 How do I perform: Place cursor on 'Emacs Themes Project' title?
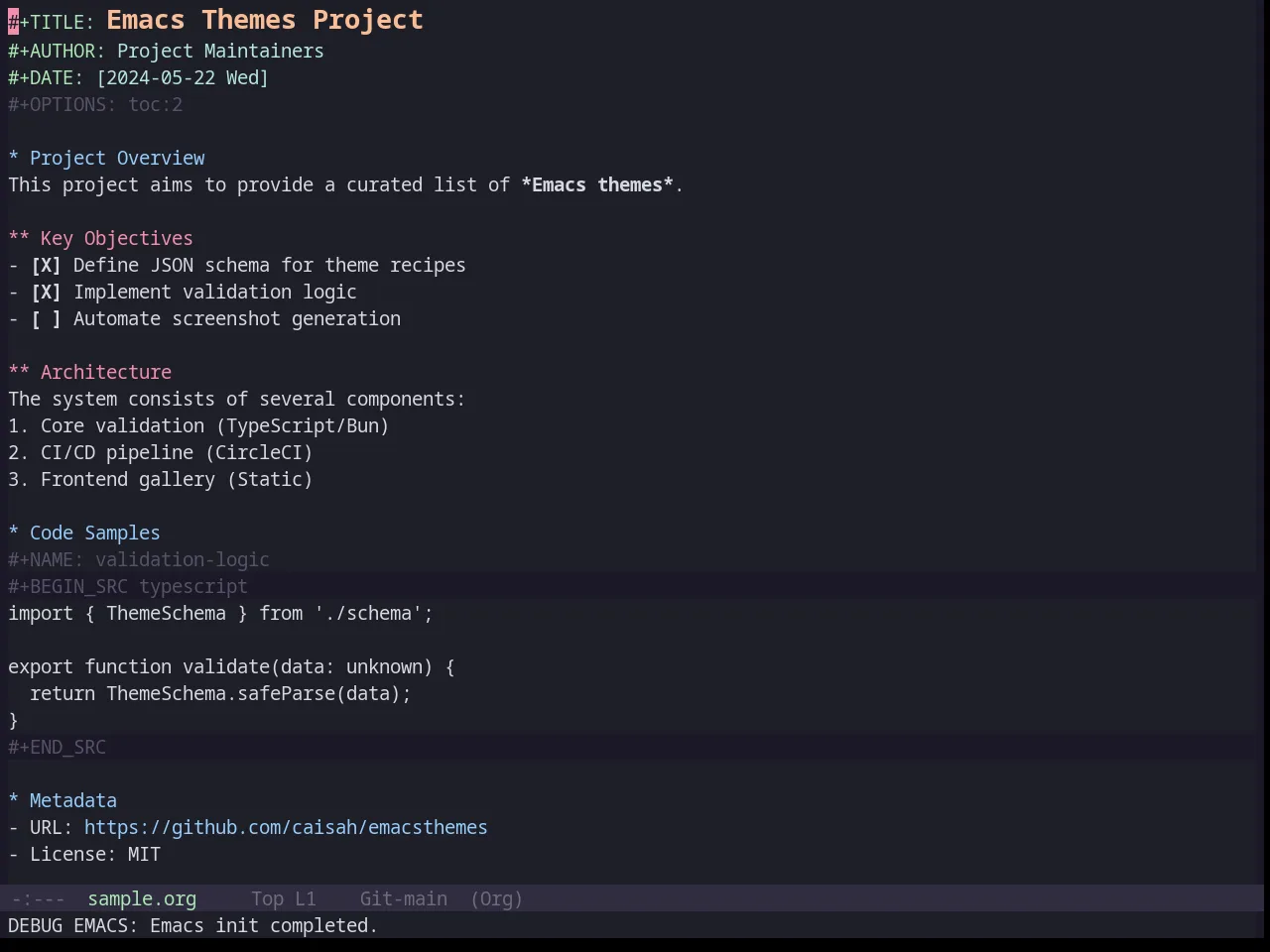265,20
